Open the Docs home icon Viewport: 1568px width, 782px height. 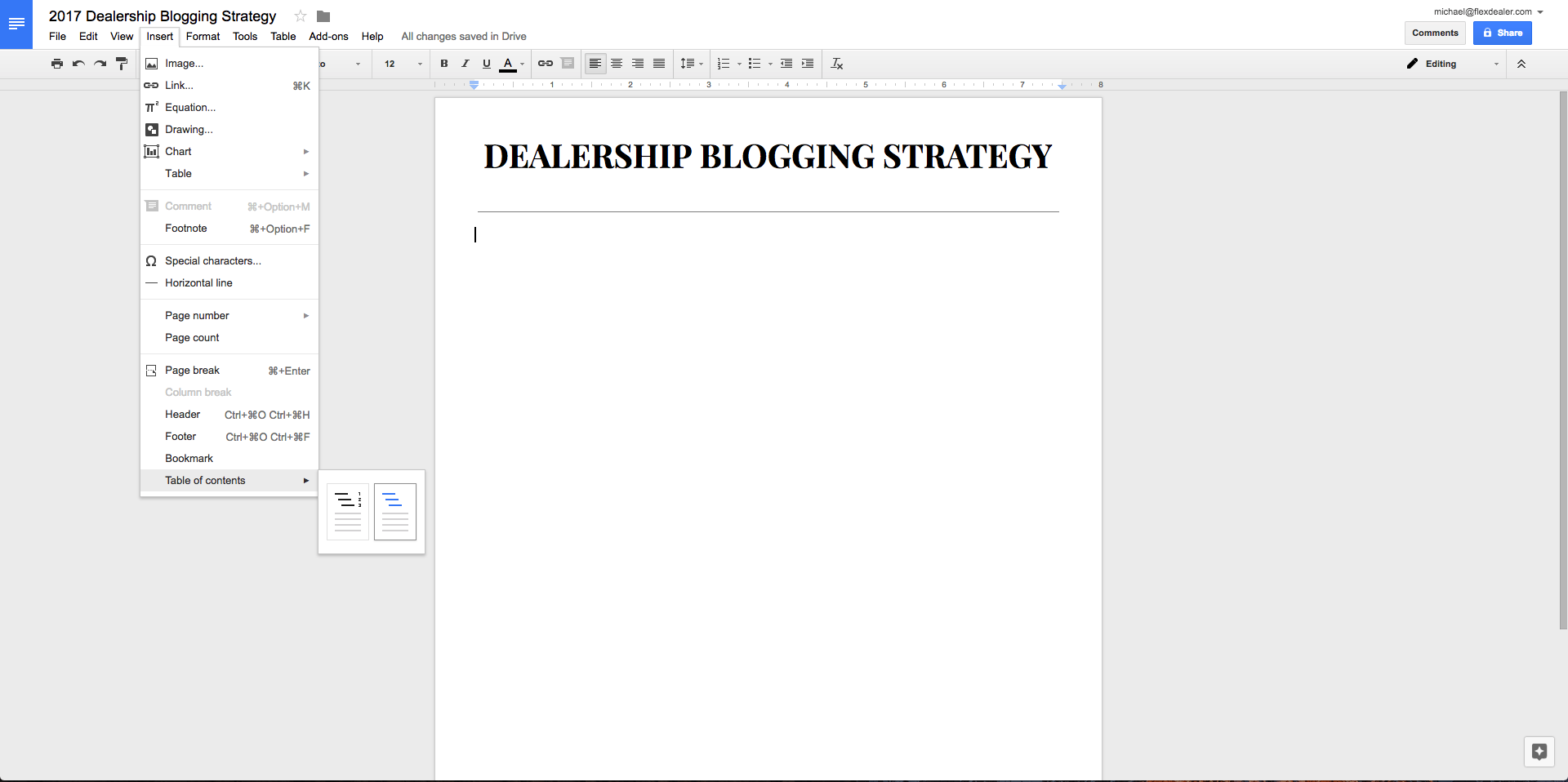coord(16,24)
